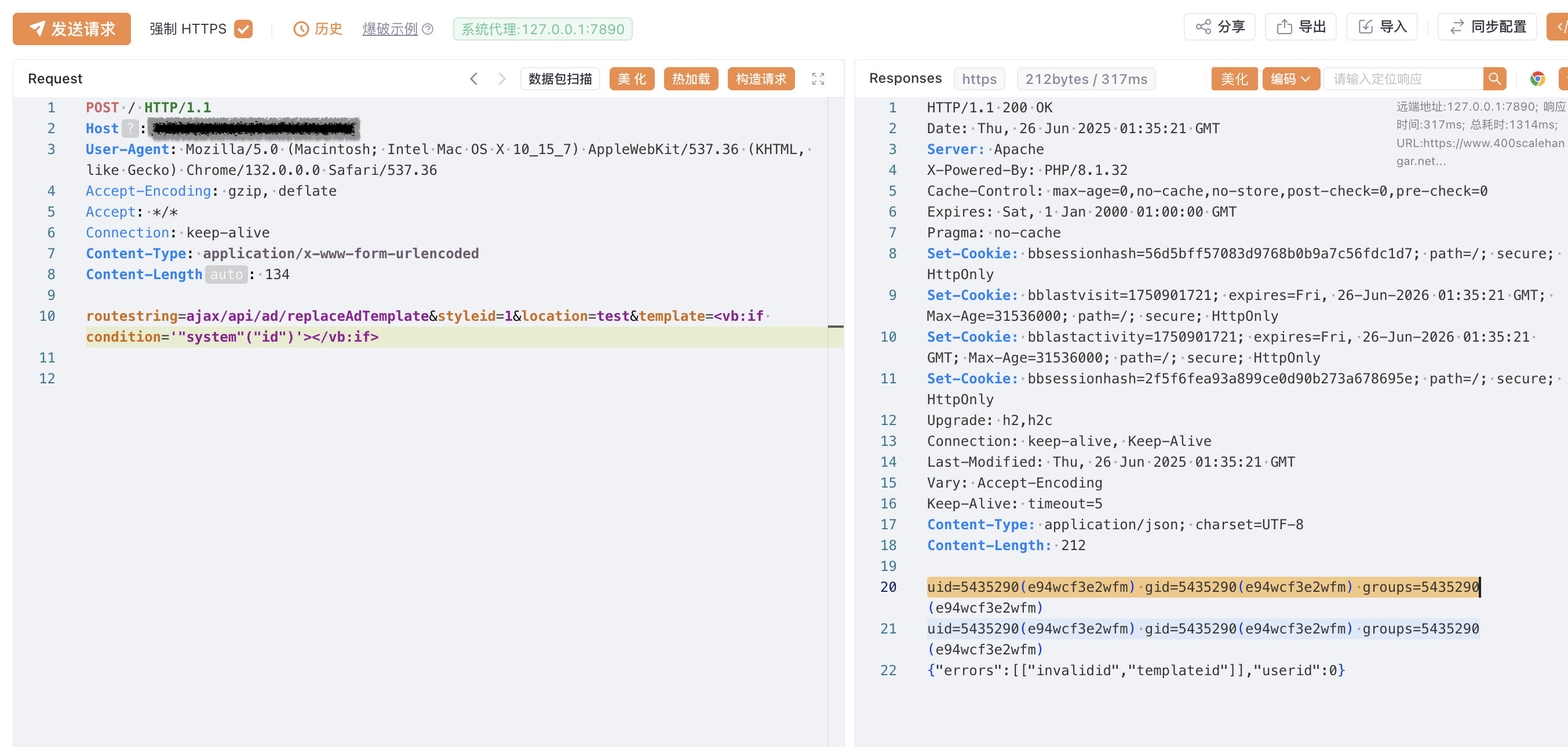Toggle the 强制 HTTPS checkbox
This screenshot has width=1568, height=747.
[x=243, y=28]
